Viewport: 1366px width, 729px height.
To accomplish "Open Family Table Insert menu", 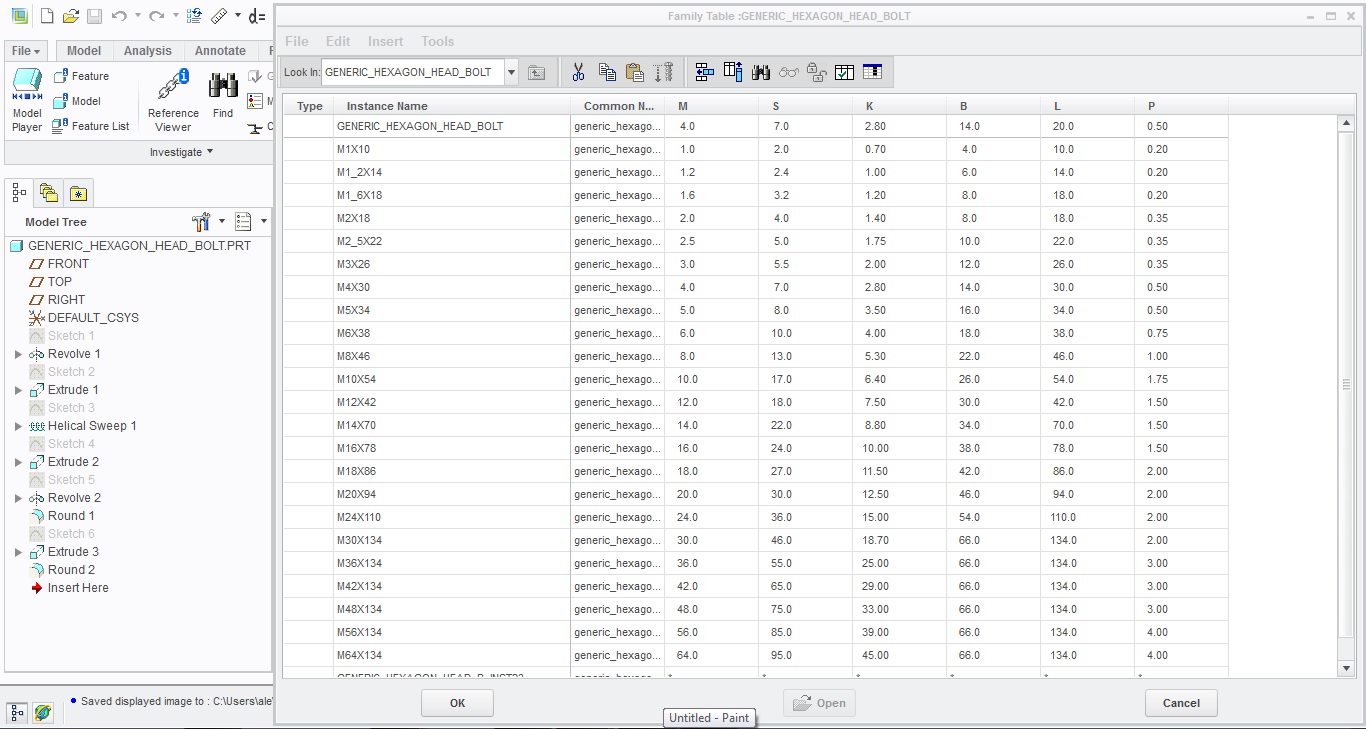I will [385, 41].
